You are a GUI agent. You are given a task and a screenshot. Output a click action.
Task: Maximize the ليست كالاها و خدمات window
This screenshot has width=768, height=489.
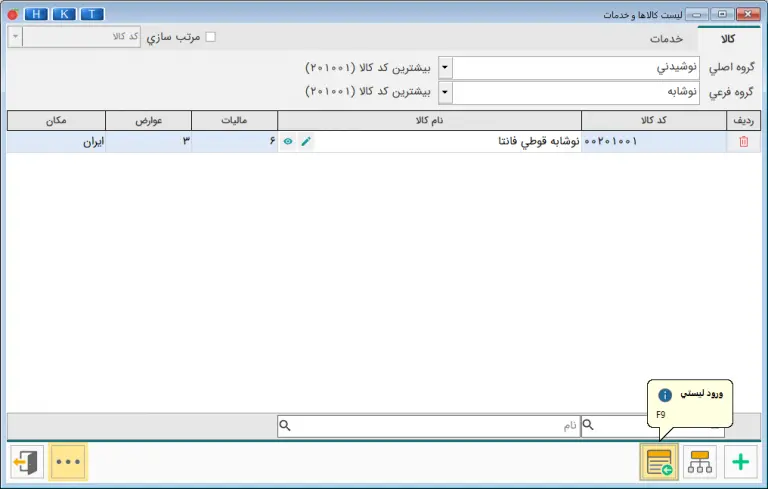(x=722, y=14)
